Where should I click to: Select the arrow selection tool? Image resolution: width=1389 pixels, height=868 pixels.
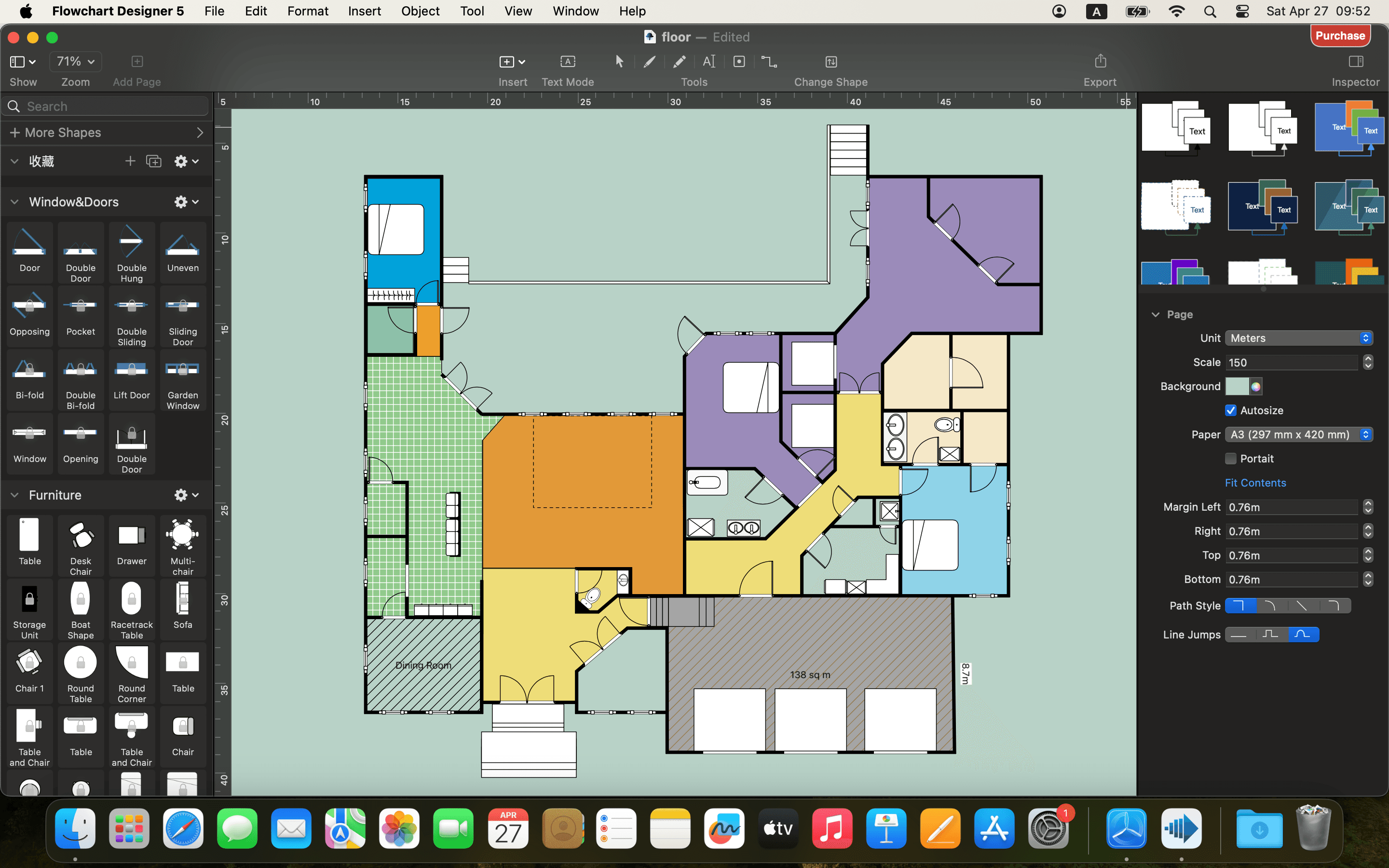click(619, 61)
